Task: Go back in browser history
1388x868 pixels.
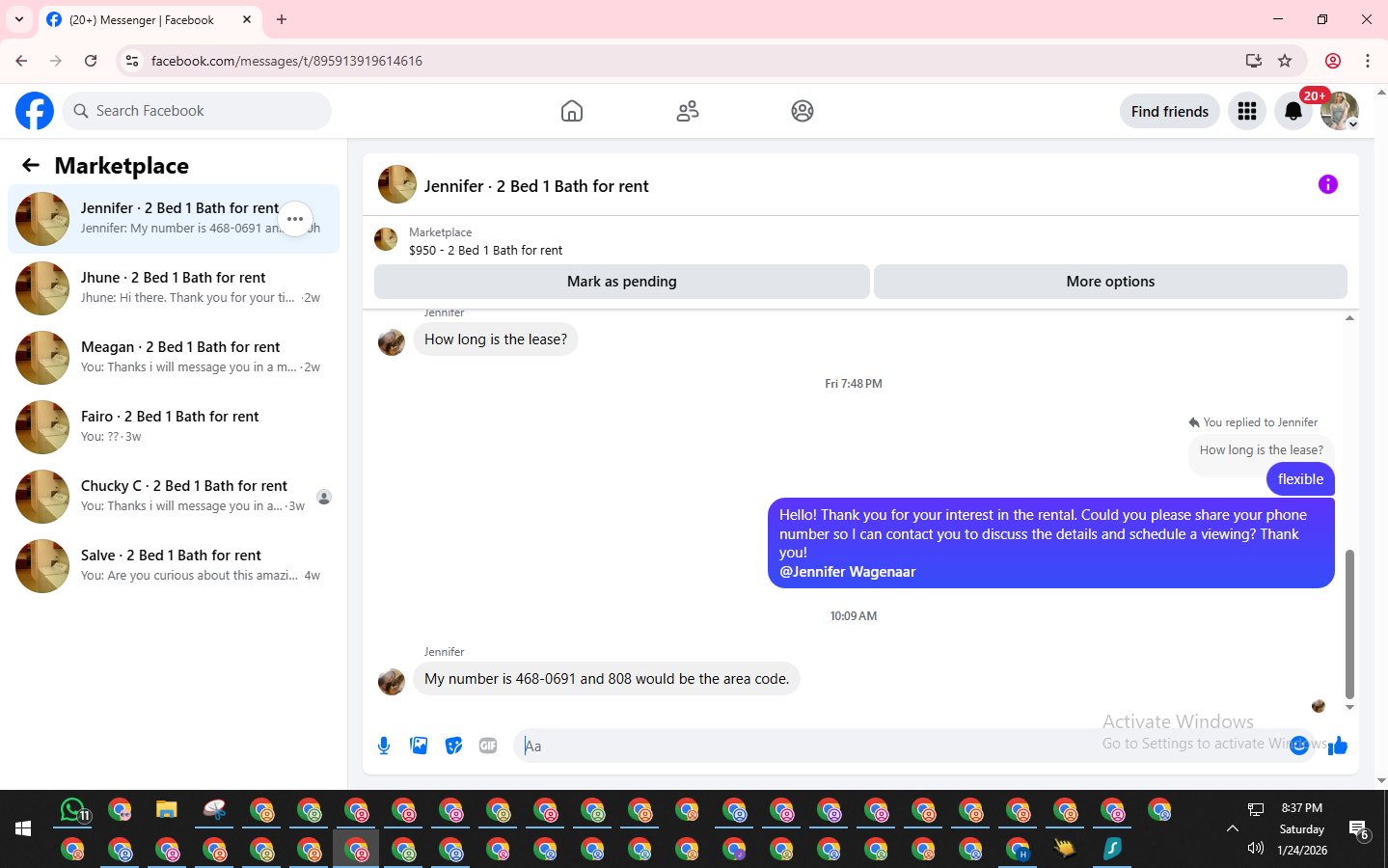Action: (21, 61)
